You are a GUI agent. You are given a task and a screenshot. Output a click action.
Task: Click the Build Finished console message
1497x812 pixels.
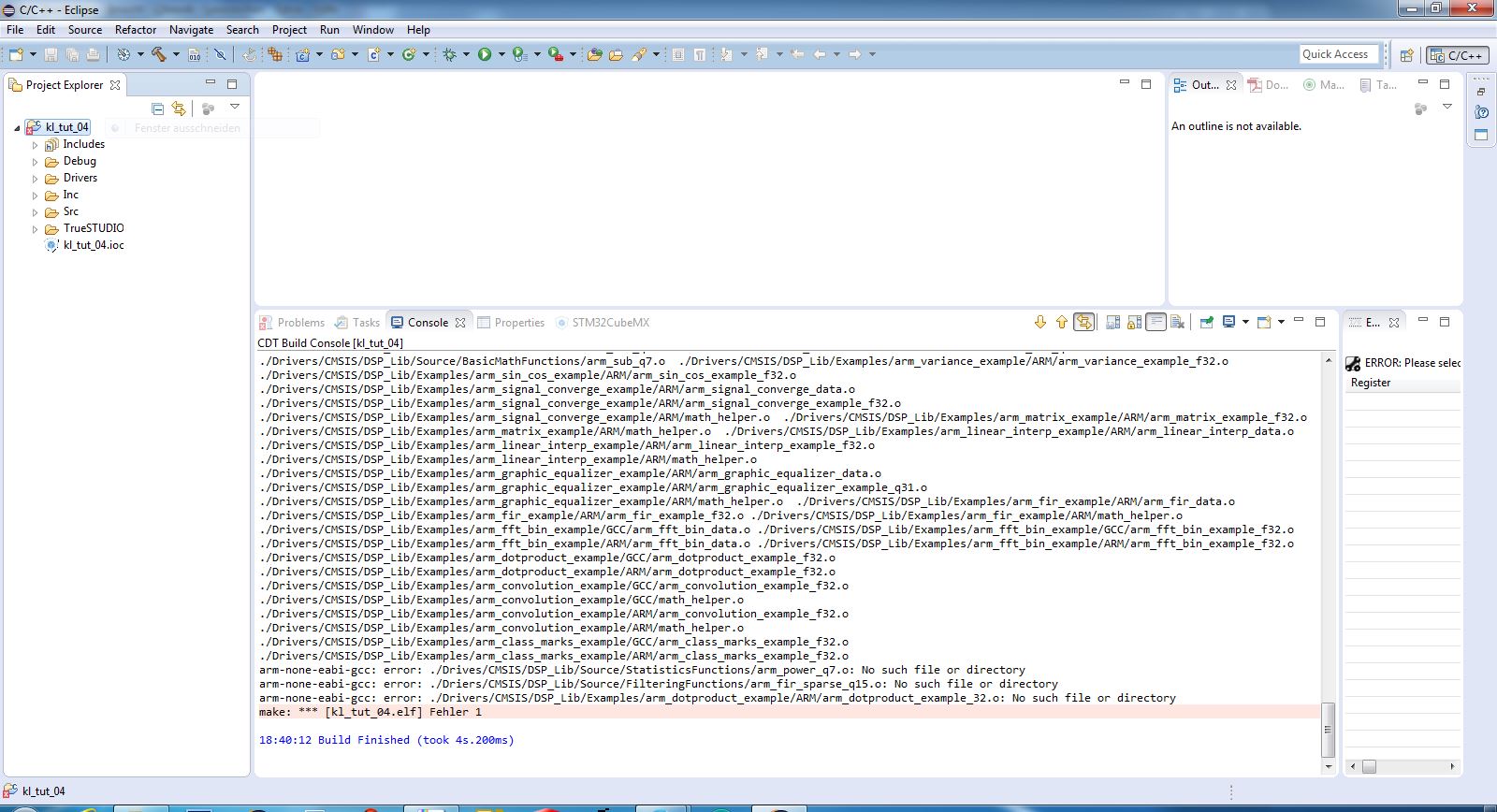386,740
